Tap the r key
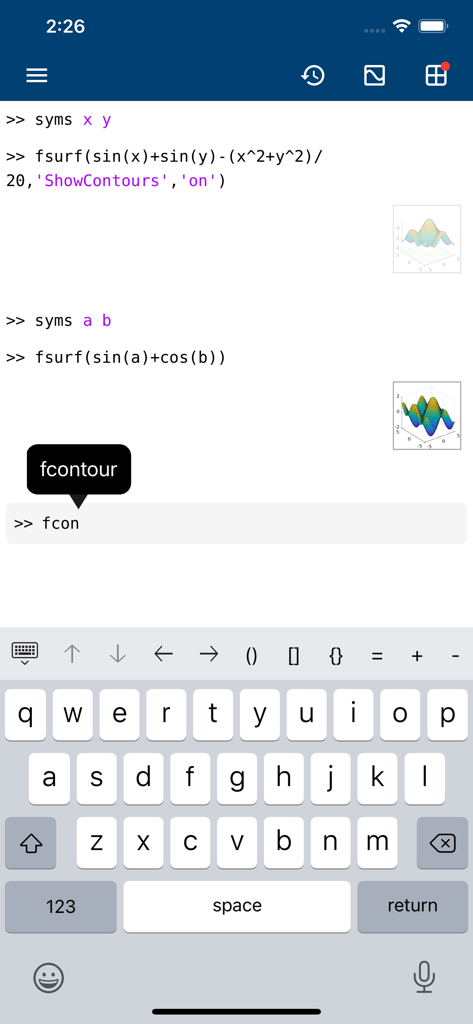 coord(166,714)
